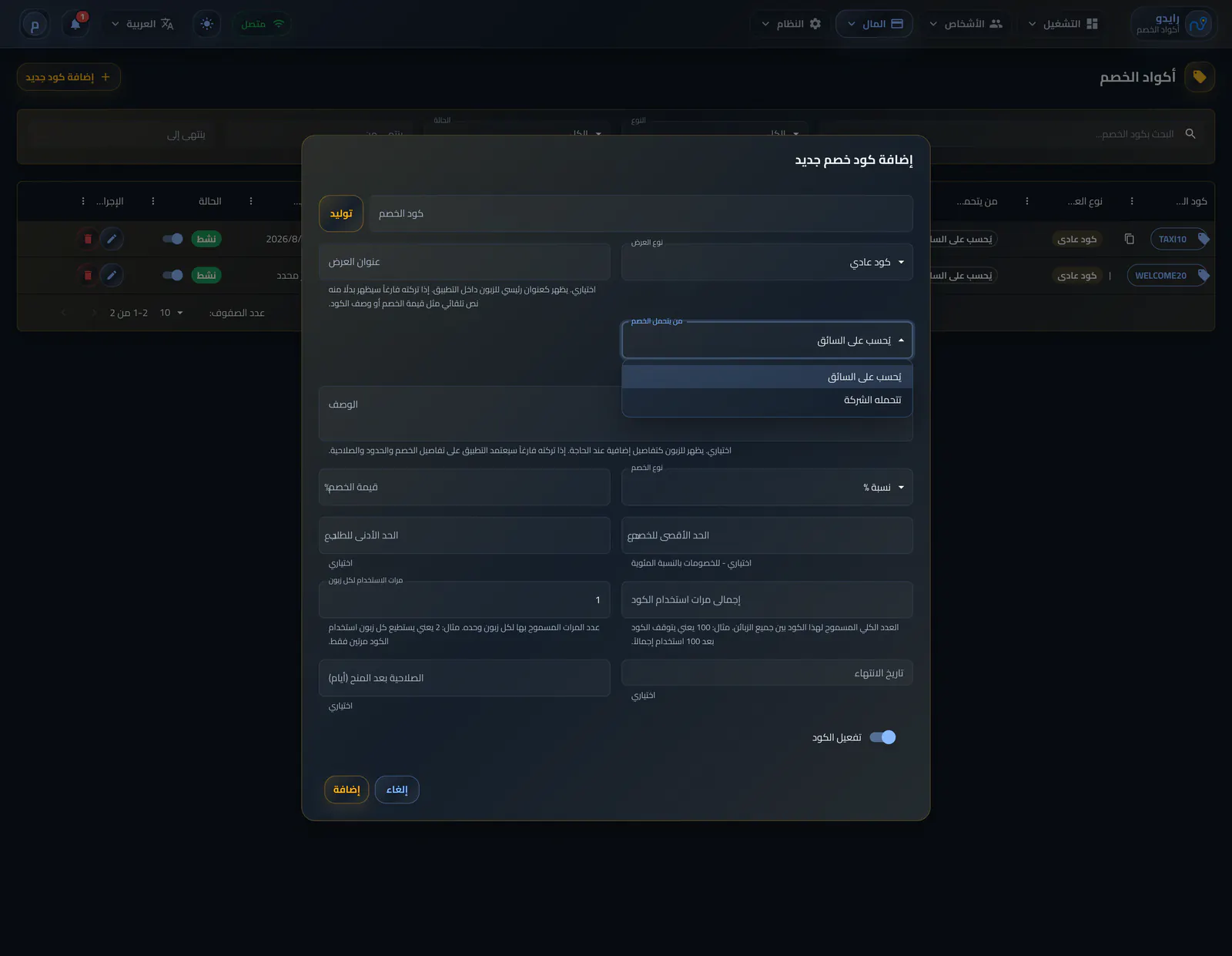Image resolution: width=1232 pixels, height=956 pixels.
Task: Open the العربية language selector
Action: (x=143, y=24)
